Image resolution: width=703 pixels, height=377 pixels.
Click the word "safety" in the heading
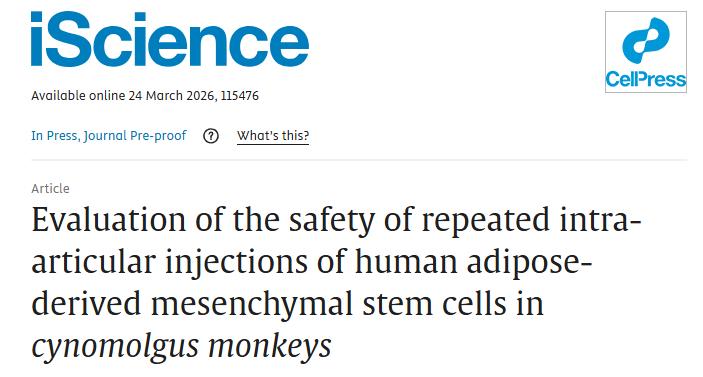pyautogui.click(x=331, y=220)
